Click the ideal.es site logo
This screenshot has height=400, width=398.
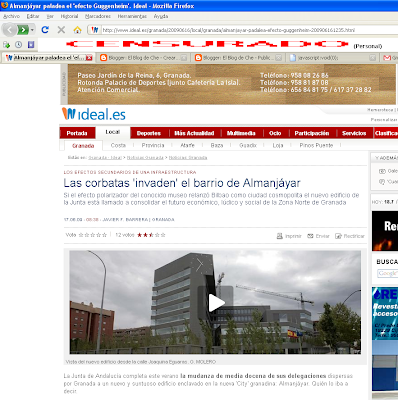(x=94, y=114)
